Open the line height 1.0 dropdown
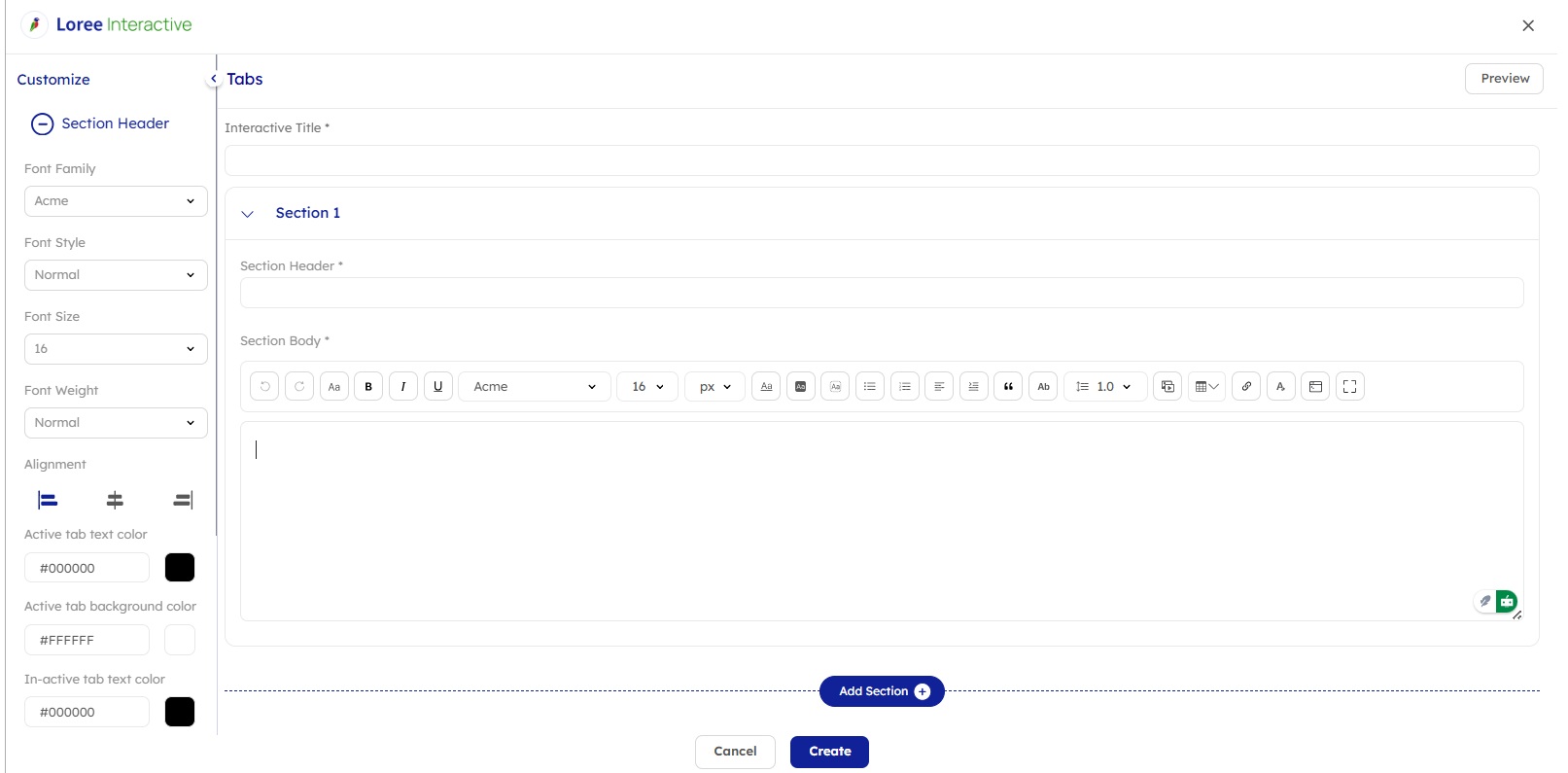Screen dimensions: 1568x773 pos(1105,387)
